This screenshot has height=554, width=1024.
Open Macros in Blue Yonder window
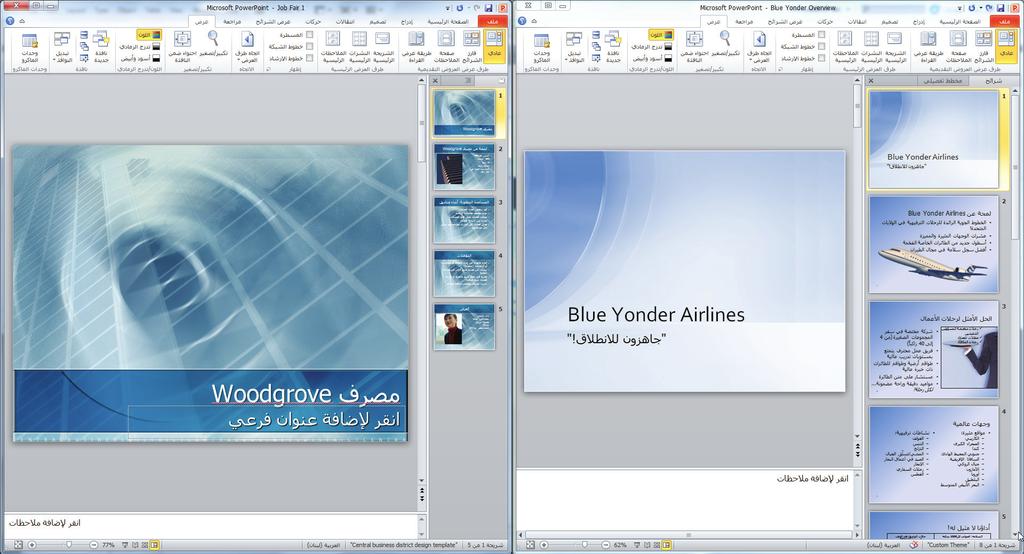(541, 46)
